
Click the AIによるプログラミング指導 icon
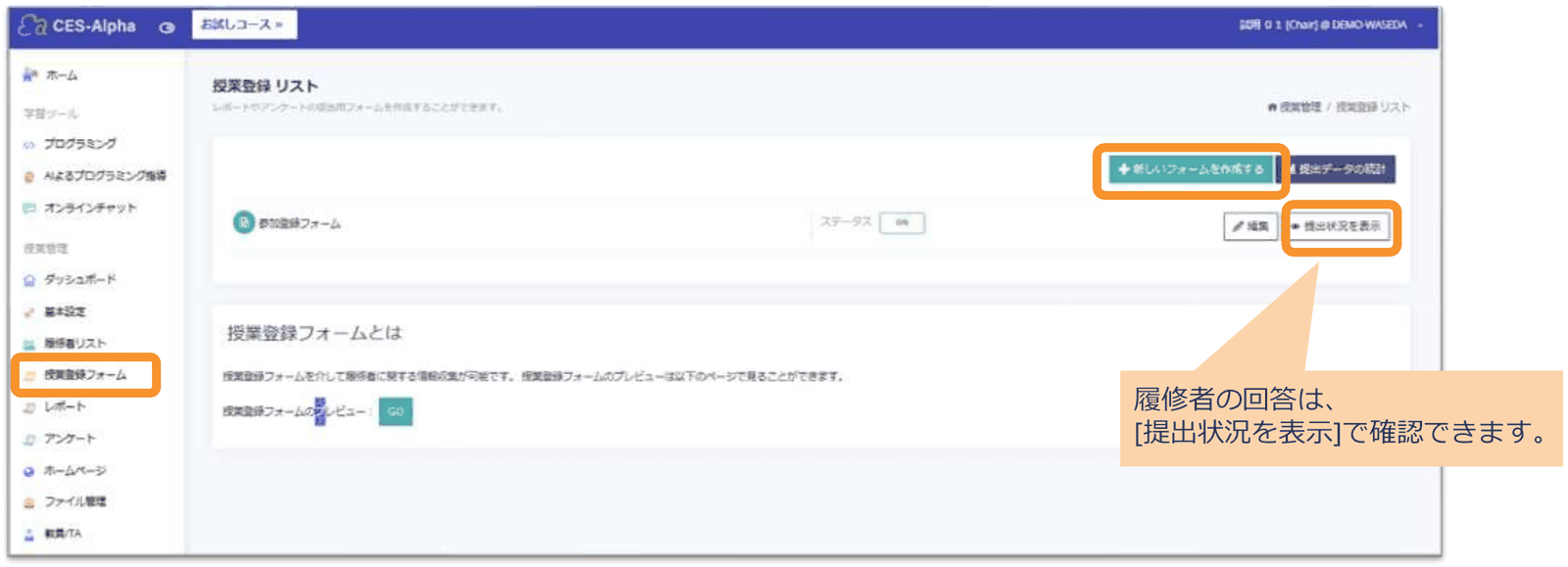(x=28, y=176)
